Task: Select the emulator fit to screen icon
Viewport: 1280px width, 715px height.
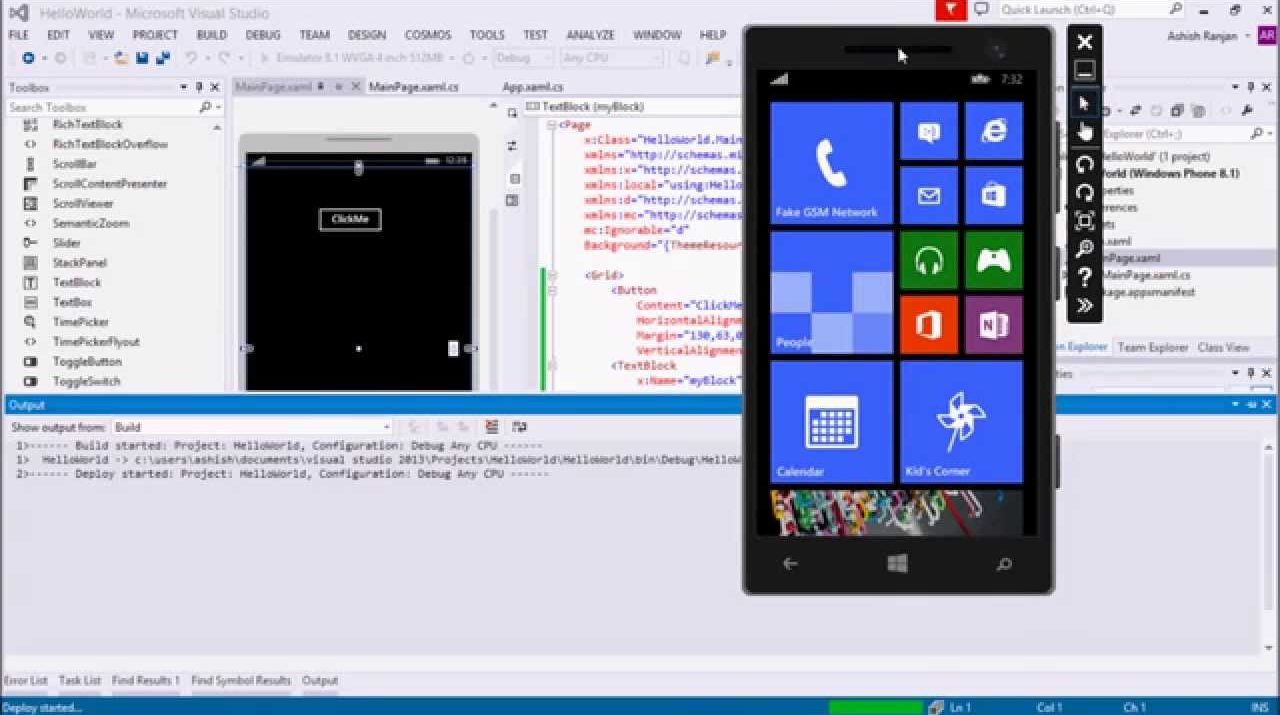Action: (x=1084, y=221)
